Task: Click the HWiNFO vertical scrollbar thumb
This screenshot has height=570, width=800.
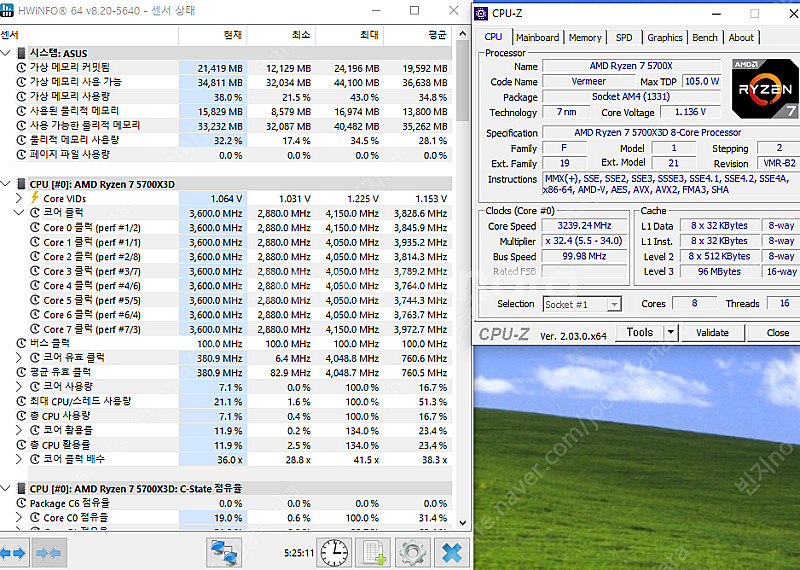Action: 462,81
